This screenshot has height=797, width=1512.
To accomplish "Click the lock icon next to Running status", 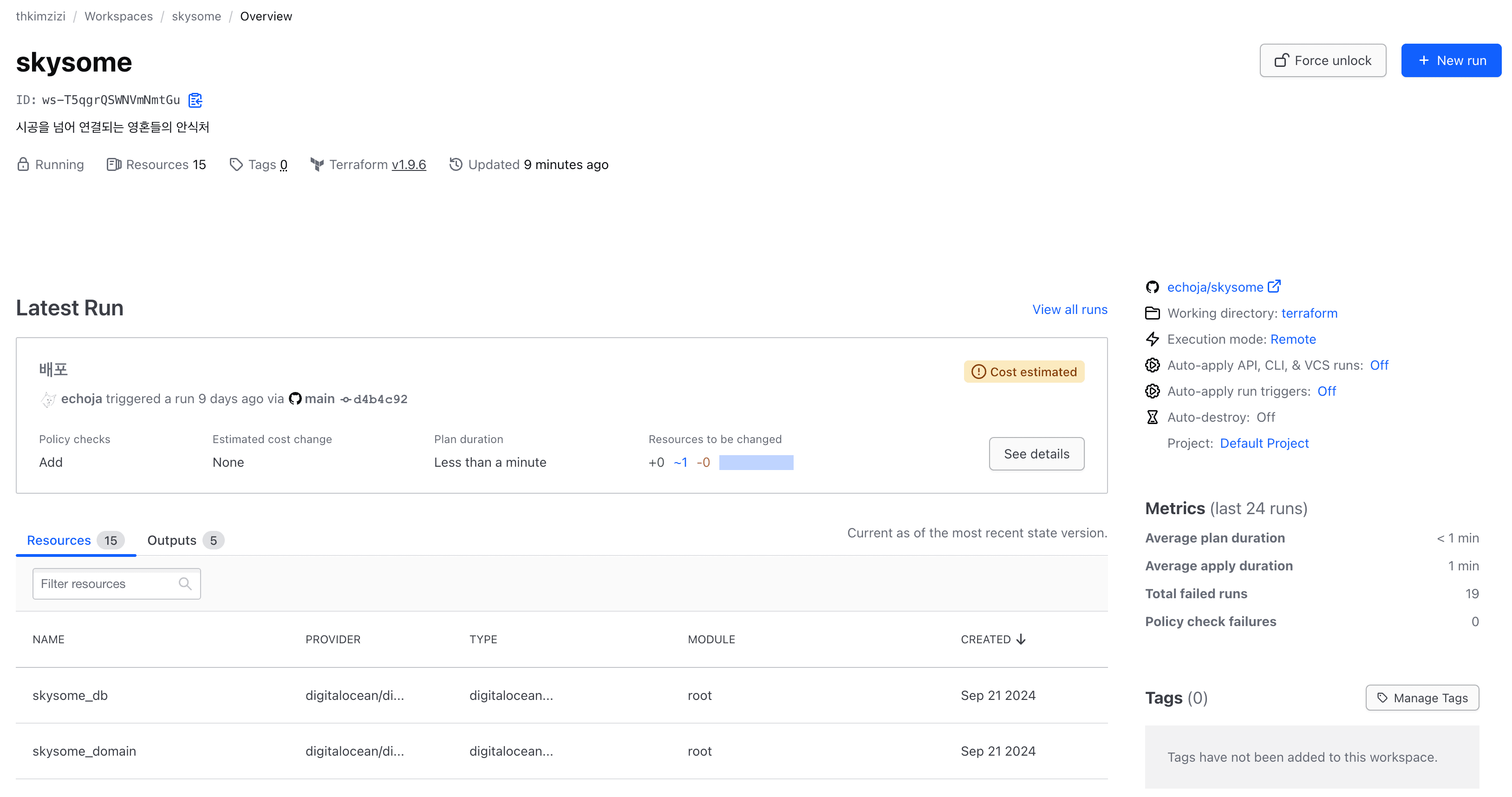I will [x=24, y=164].
